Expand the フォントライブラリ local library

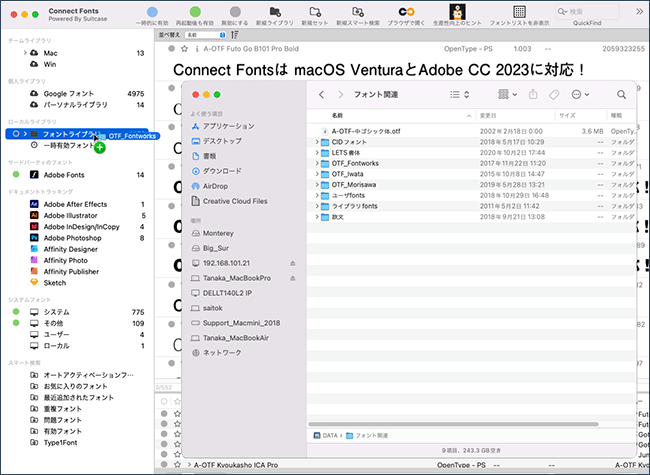pyautogui.click(x=25, y=134)
